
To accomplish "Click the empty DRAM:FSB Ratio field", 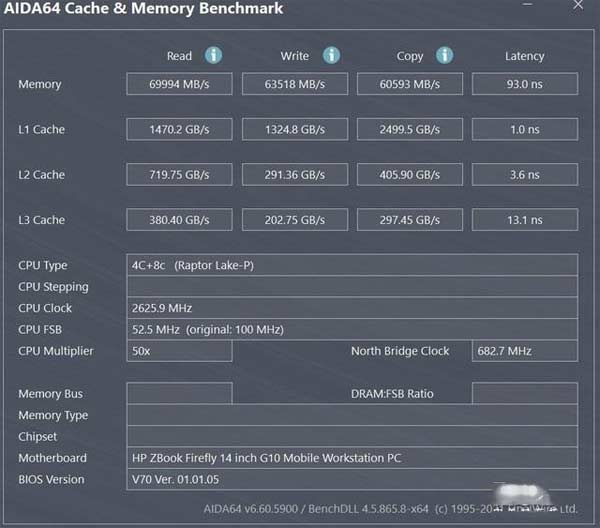I will click(x=524, y=393).
